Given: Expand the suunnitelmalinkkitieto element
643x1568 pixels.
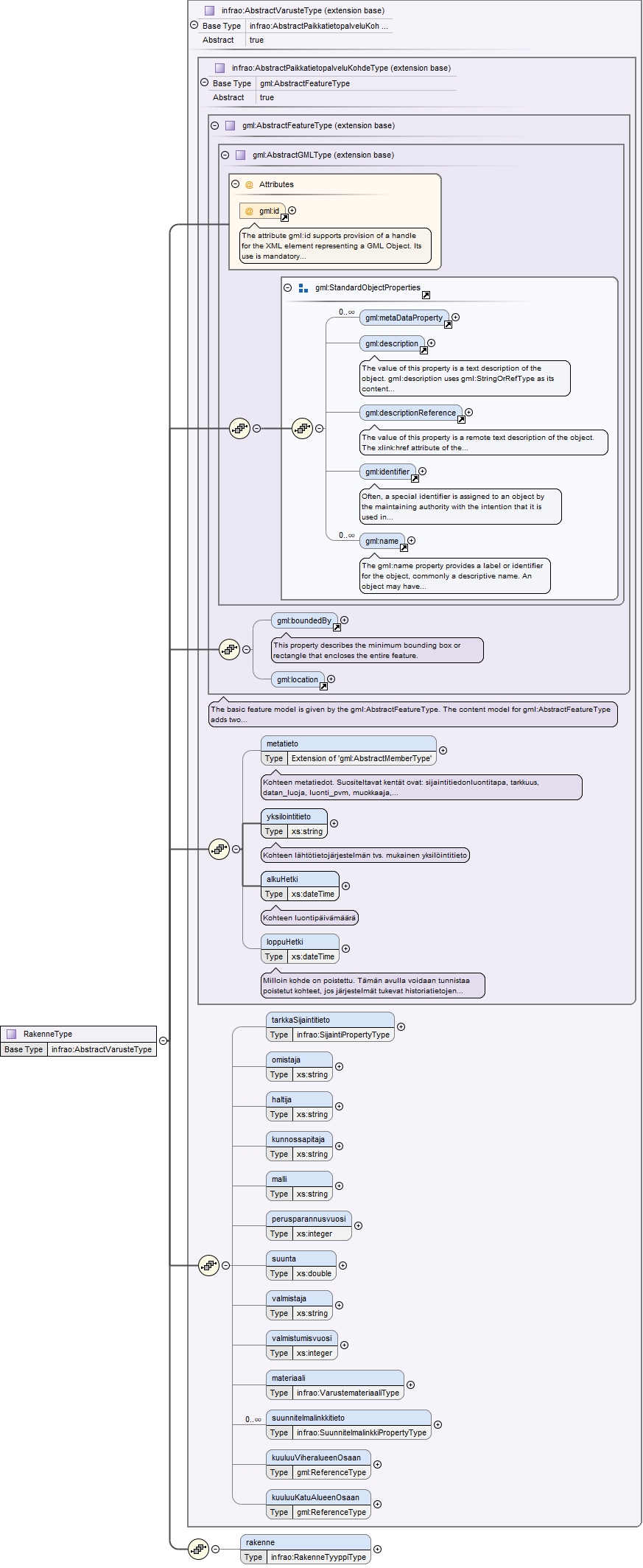Looking at the screenshot, I should coord(438,1424).
